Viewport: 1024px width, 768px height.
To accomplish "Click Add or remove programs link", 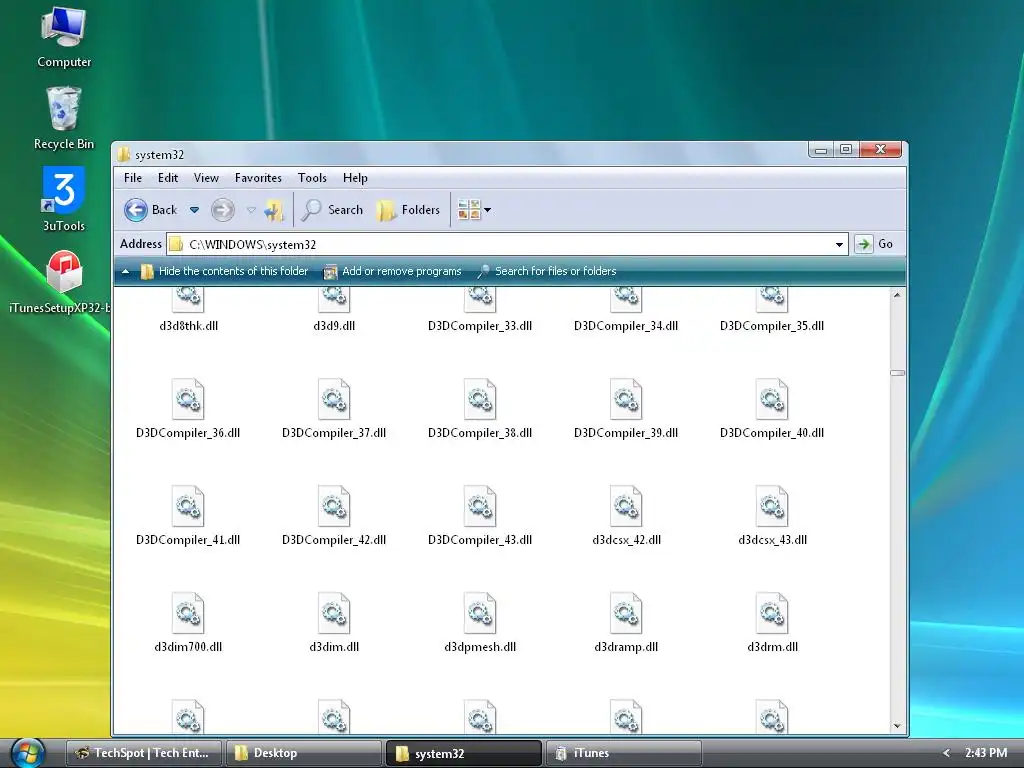I will (393, 271).
